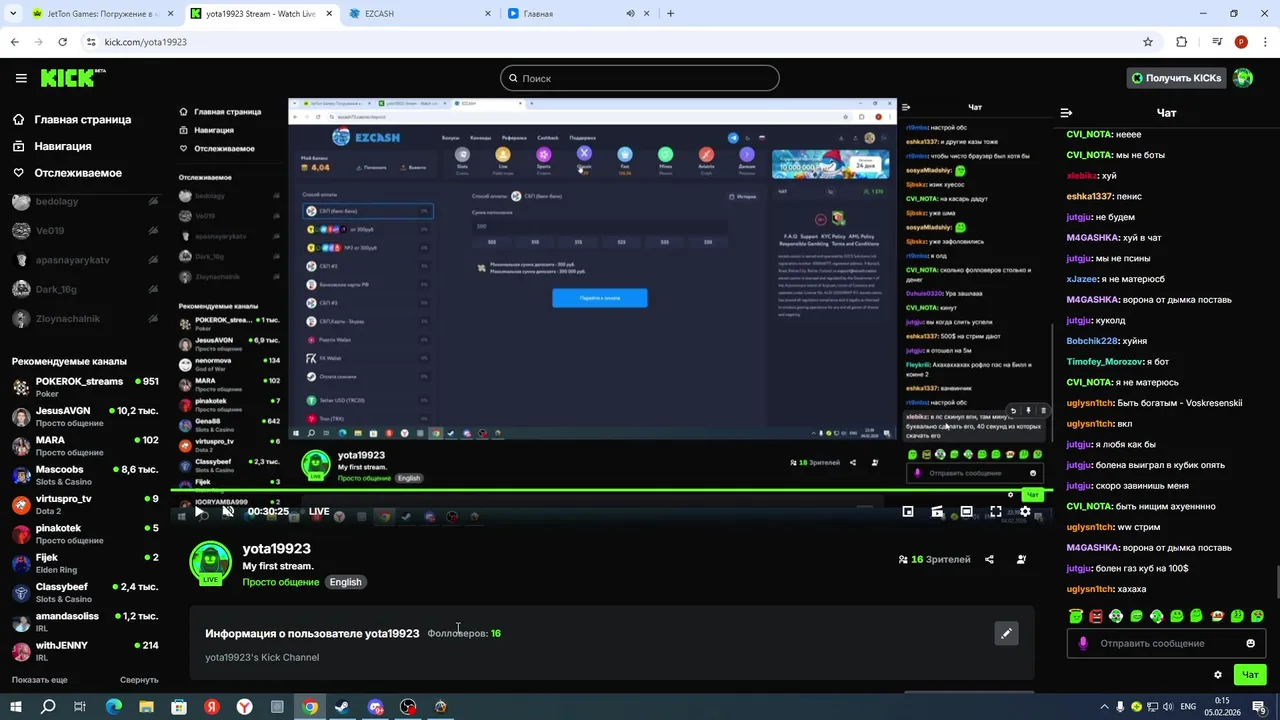
Task: Click the Поиск search field
Action: [640, 78]
